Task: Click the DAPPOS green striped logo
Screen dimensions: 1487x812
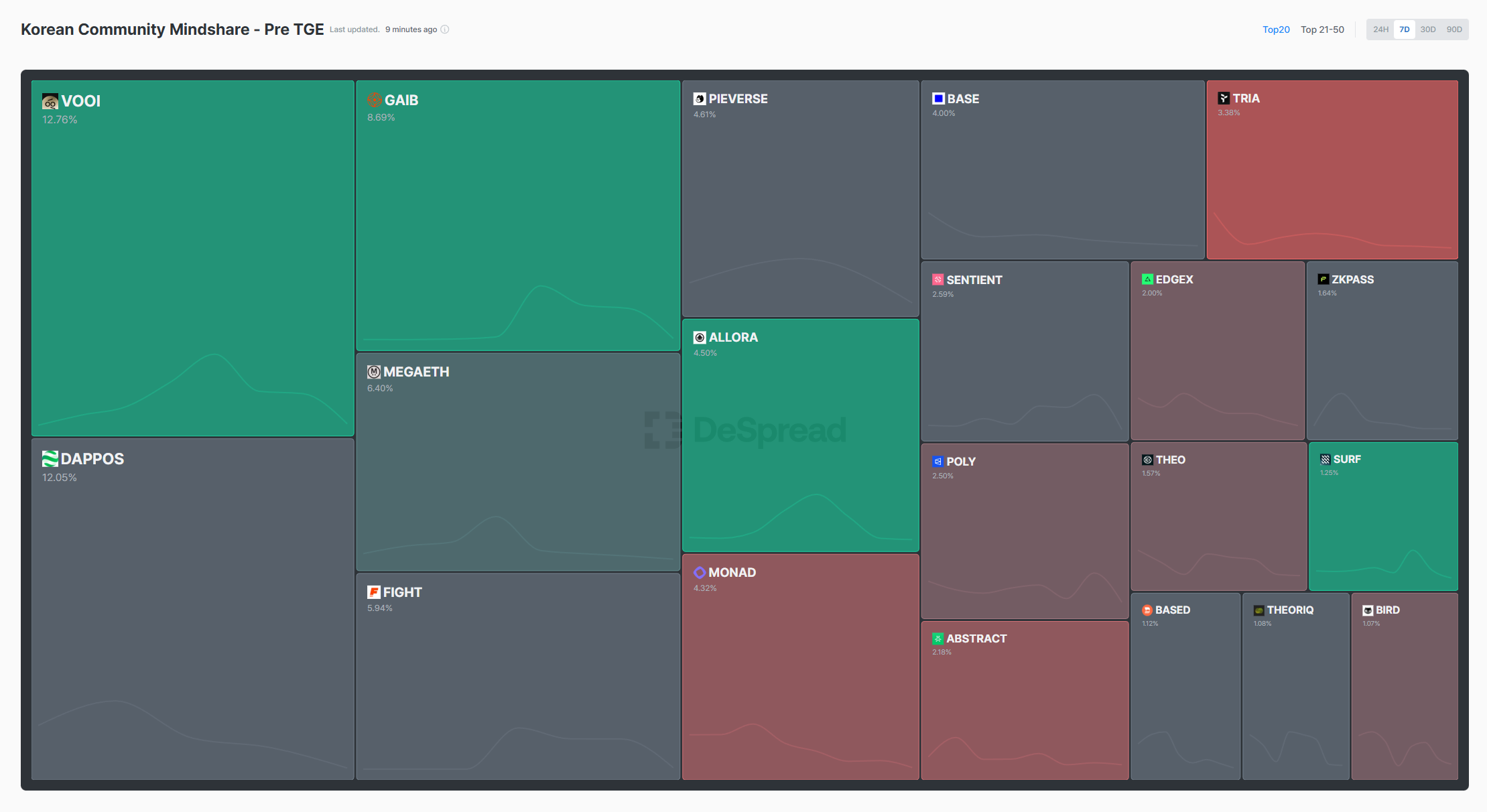Action: tap(50, 459)
